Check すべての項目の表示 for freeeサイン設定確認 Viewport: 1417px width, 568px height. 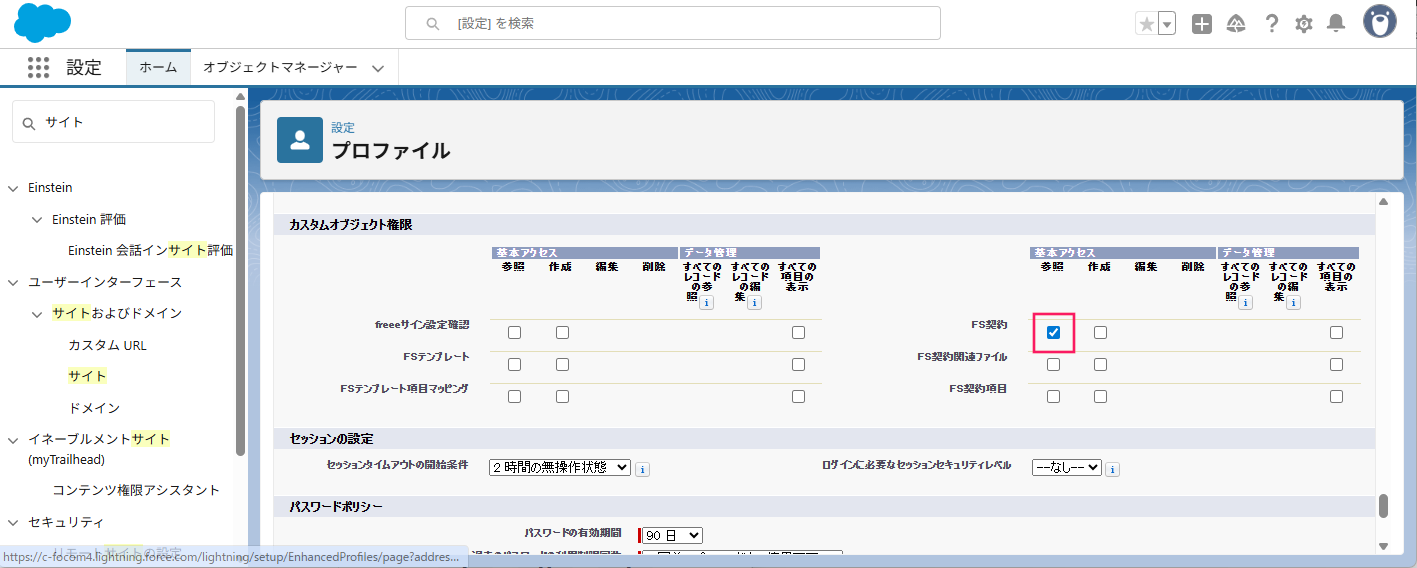[x=798, y=333]
